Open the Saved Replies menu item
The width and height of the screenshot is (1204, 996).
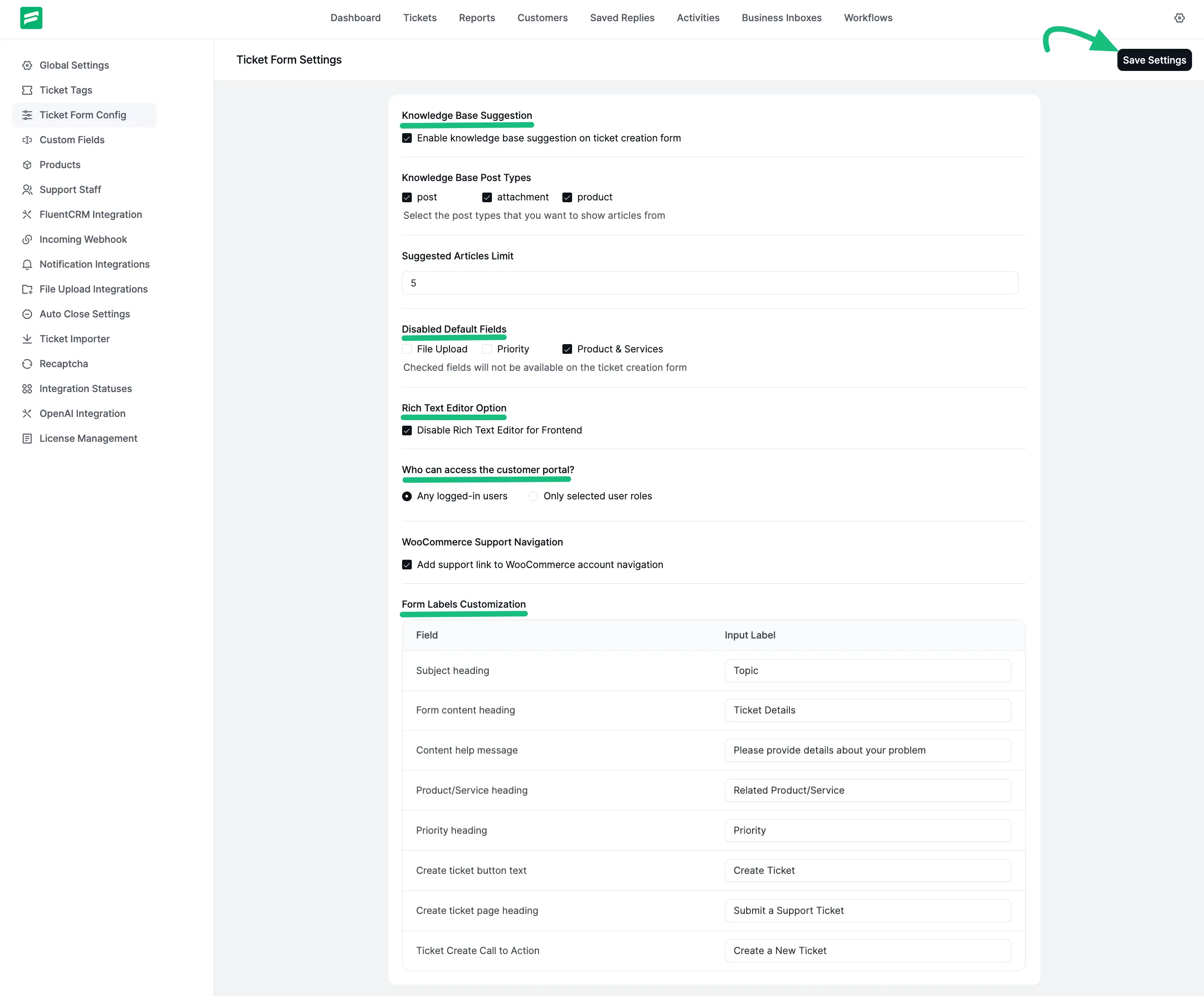click(x=622, y=18)
